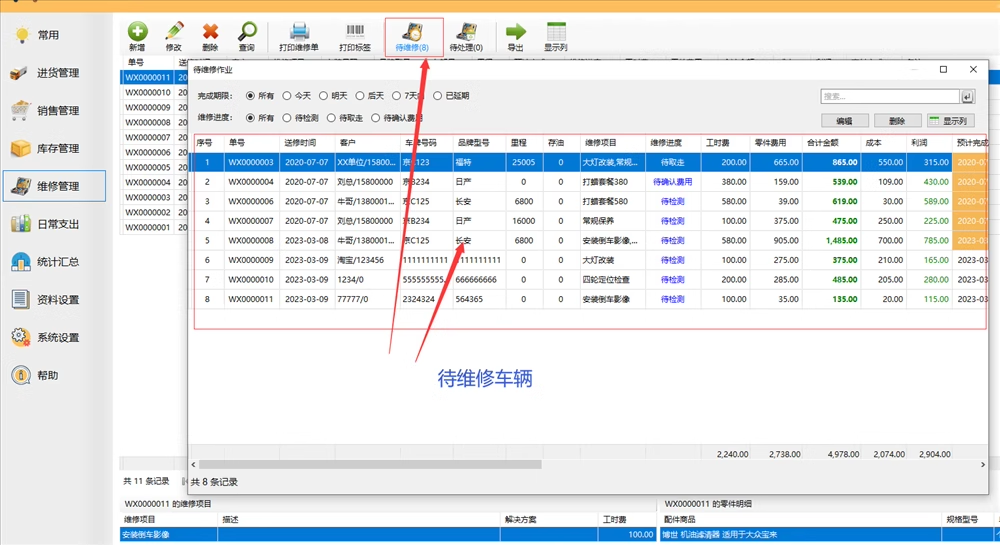Click the 编辑 button in dialog
This screenshot has height=545, width=1000.
pyautogui.click(x=844, y=120)
